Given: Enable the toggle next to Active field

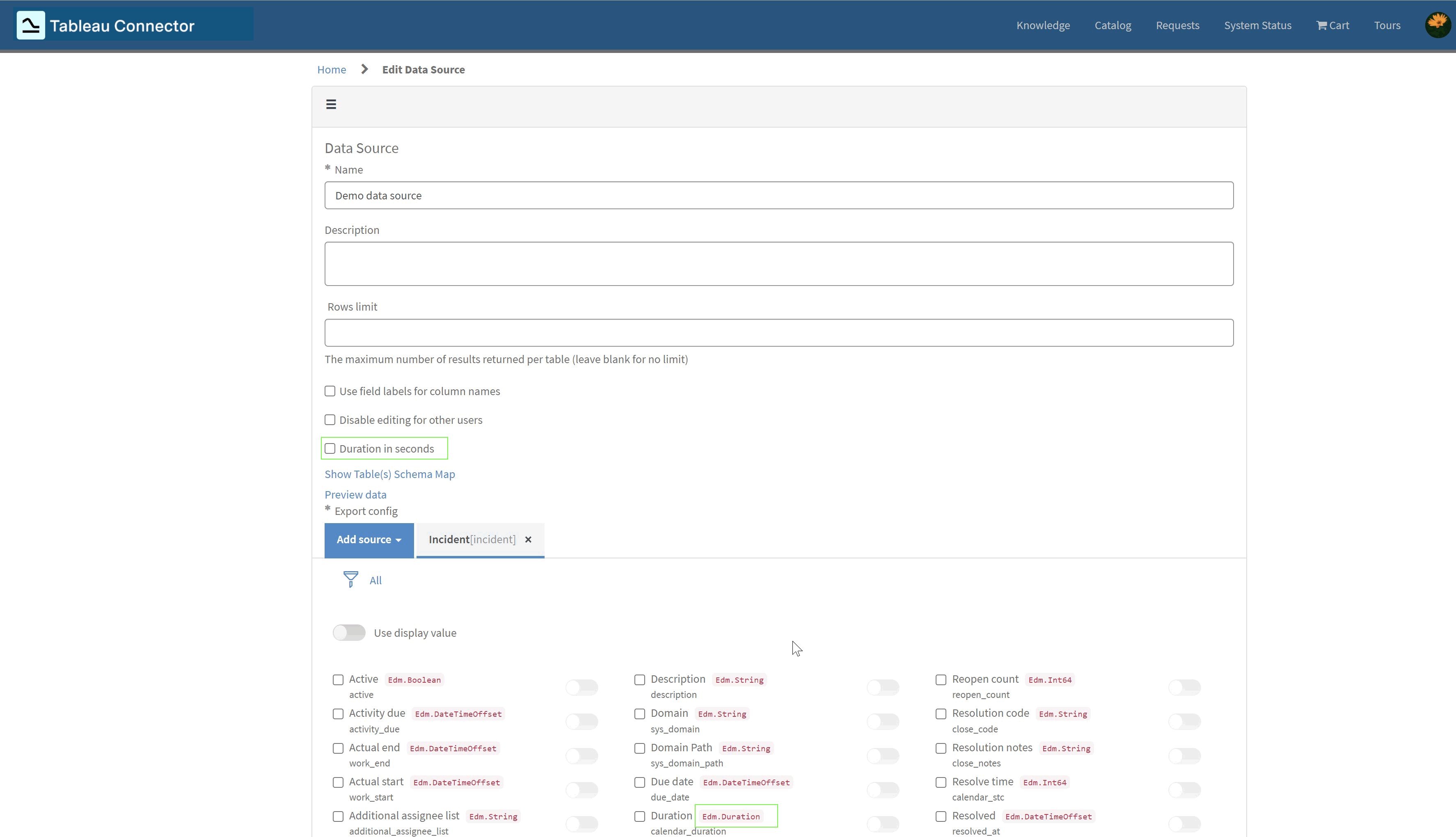Looking at the screenshot, I should 582,686.
